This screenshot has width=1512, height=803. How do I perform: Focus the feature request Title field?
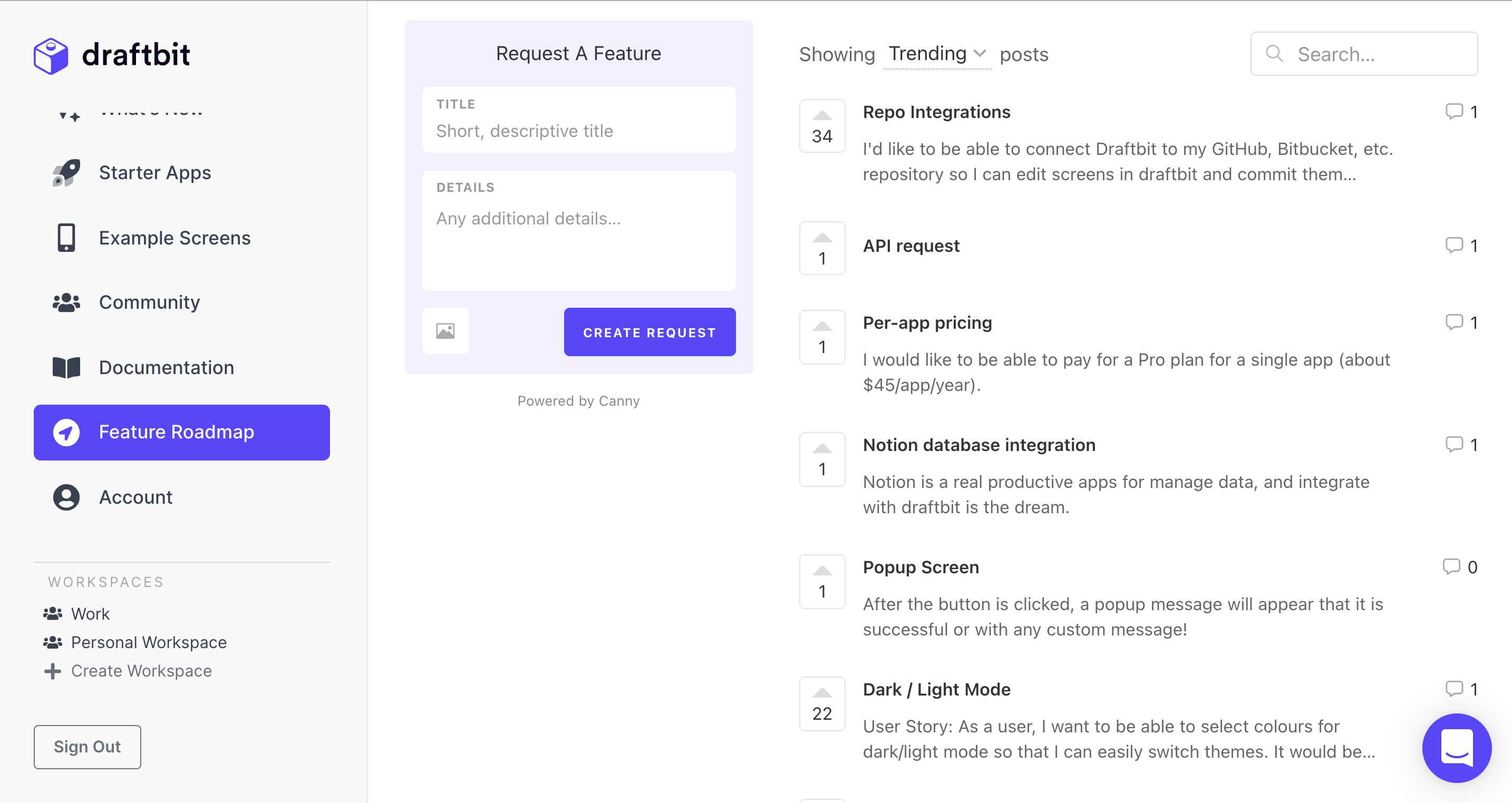pyautogui.click(x=579, y=120)
